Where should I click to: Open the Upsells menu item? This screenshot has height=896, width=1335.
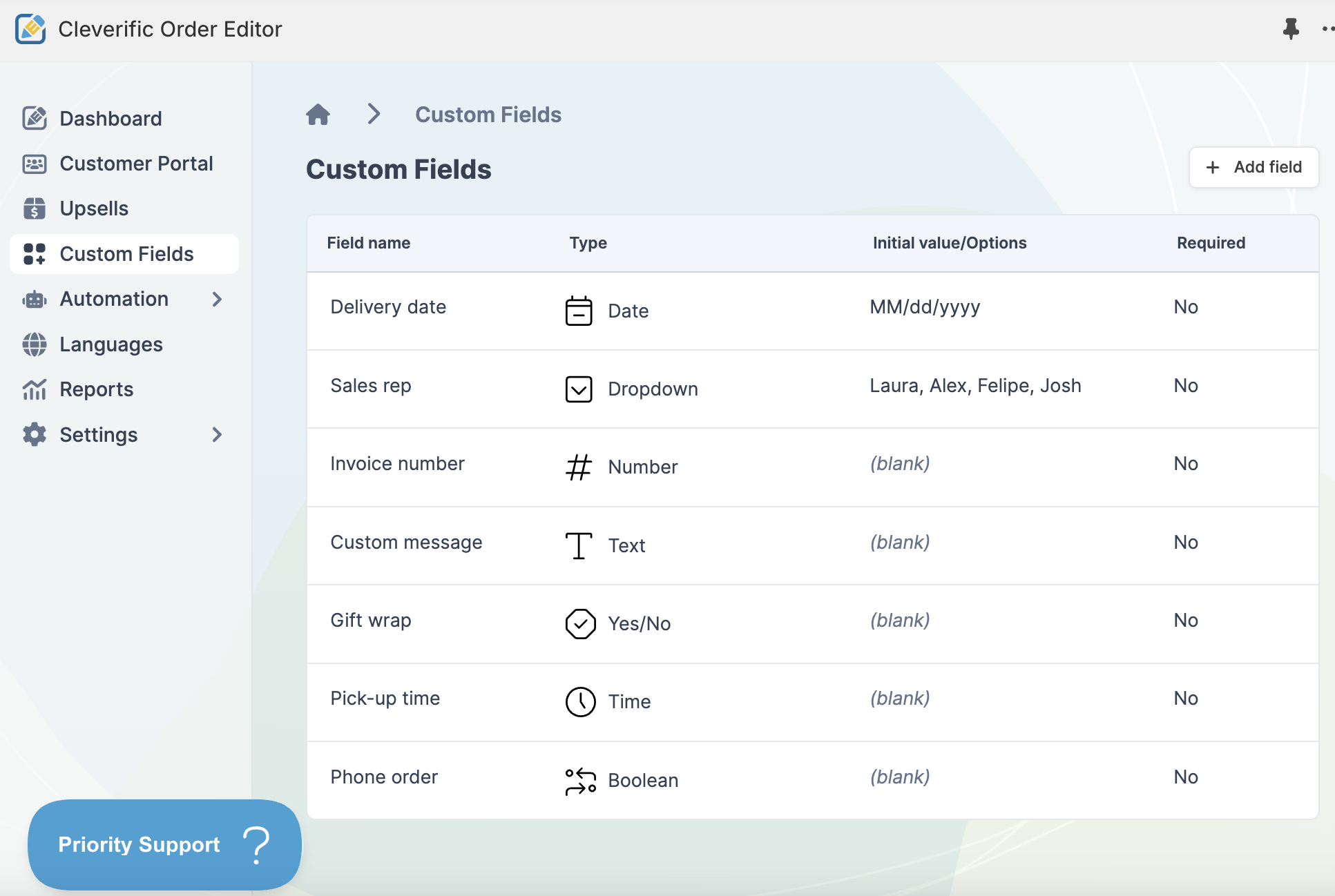point(124,208)
